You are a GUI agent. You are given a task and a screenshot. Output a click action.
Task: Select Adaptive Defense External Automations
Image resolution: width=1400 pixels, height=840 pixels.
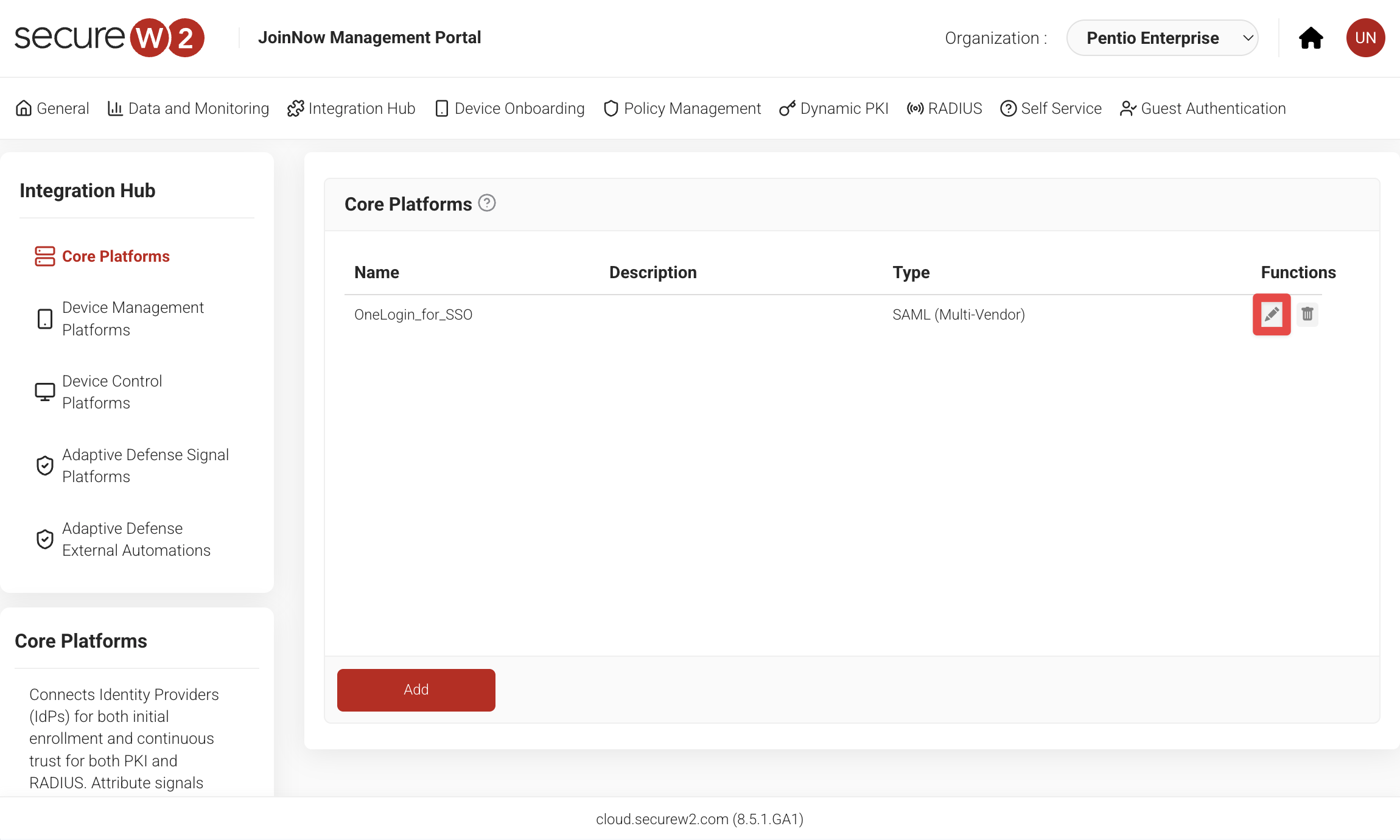(122, 539)
